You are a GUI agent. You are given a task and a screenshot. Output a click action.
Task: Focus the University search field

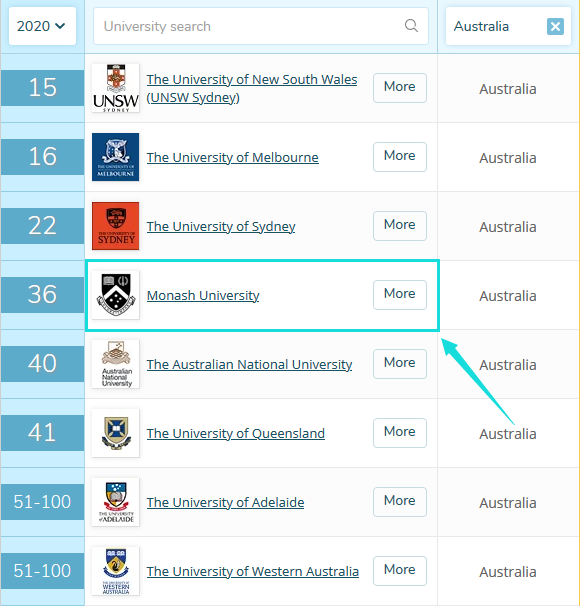point(261,26)
